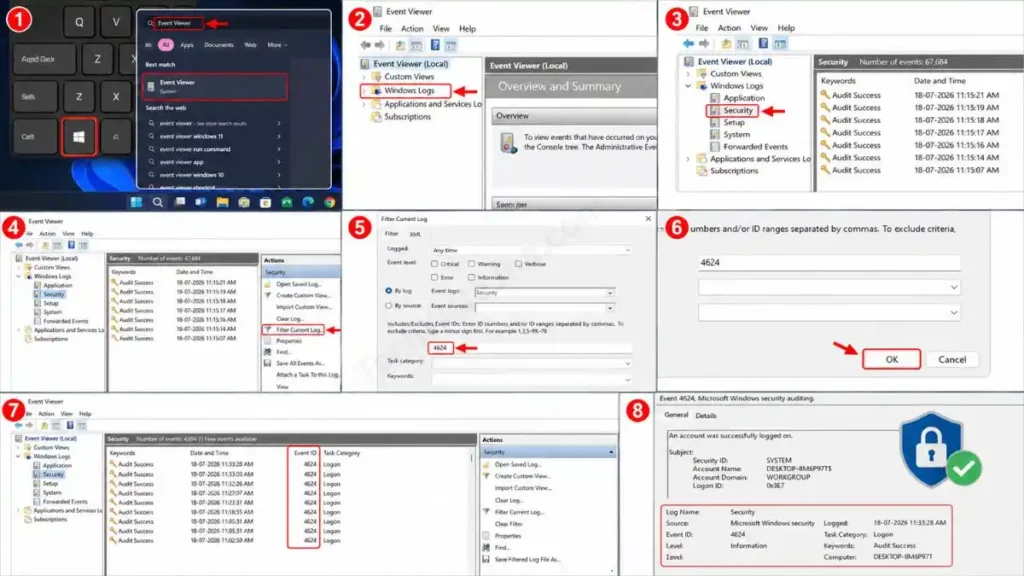1024x576 pixels.
Task: Check the Error event level checkbox
Action: click(x=434, y=278)
